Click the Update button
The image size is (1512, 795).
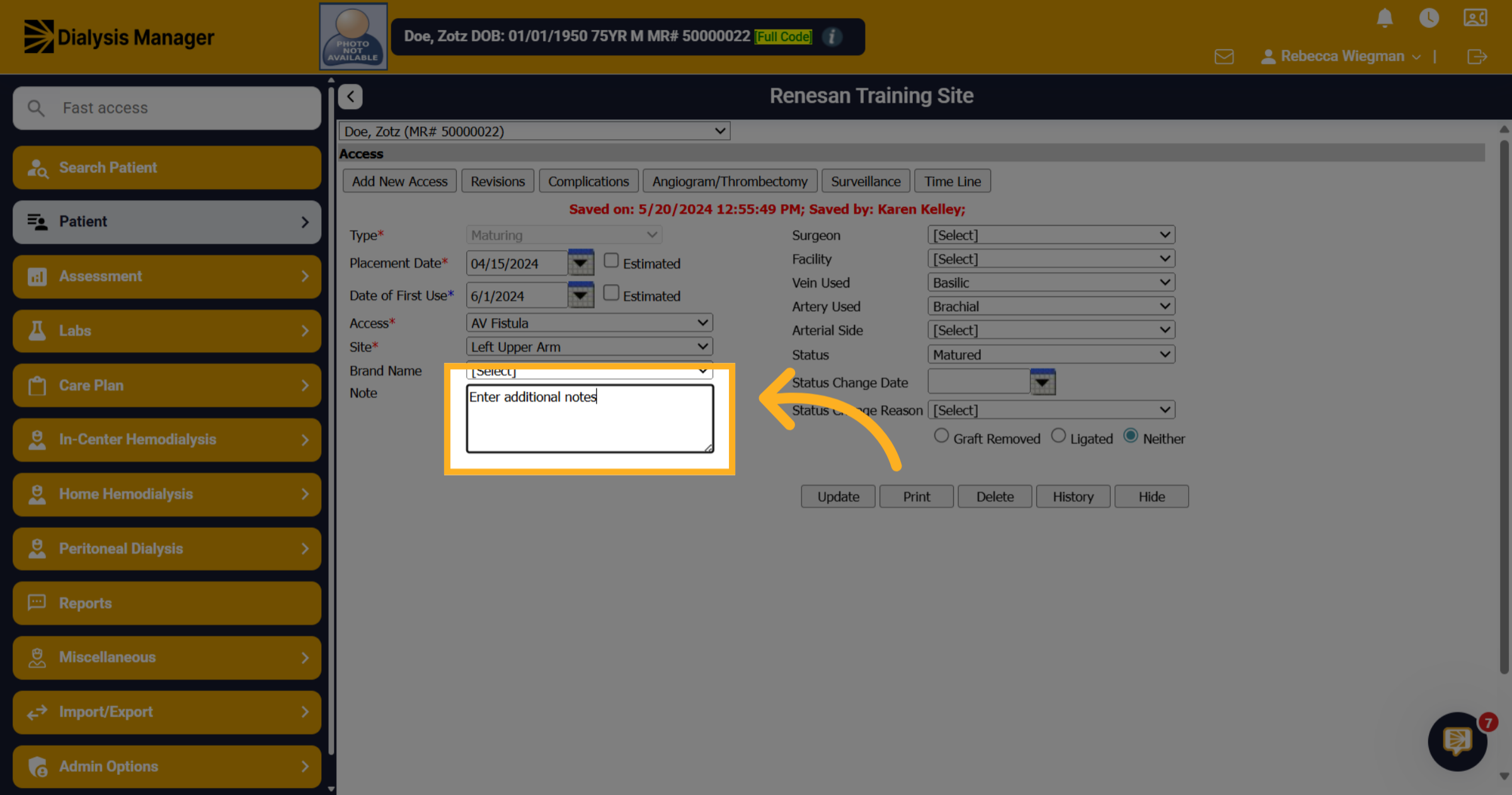838,496
